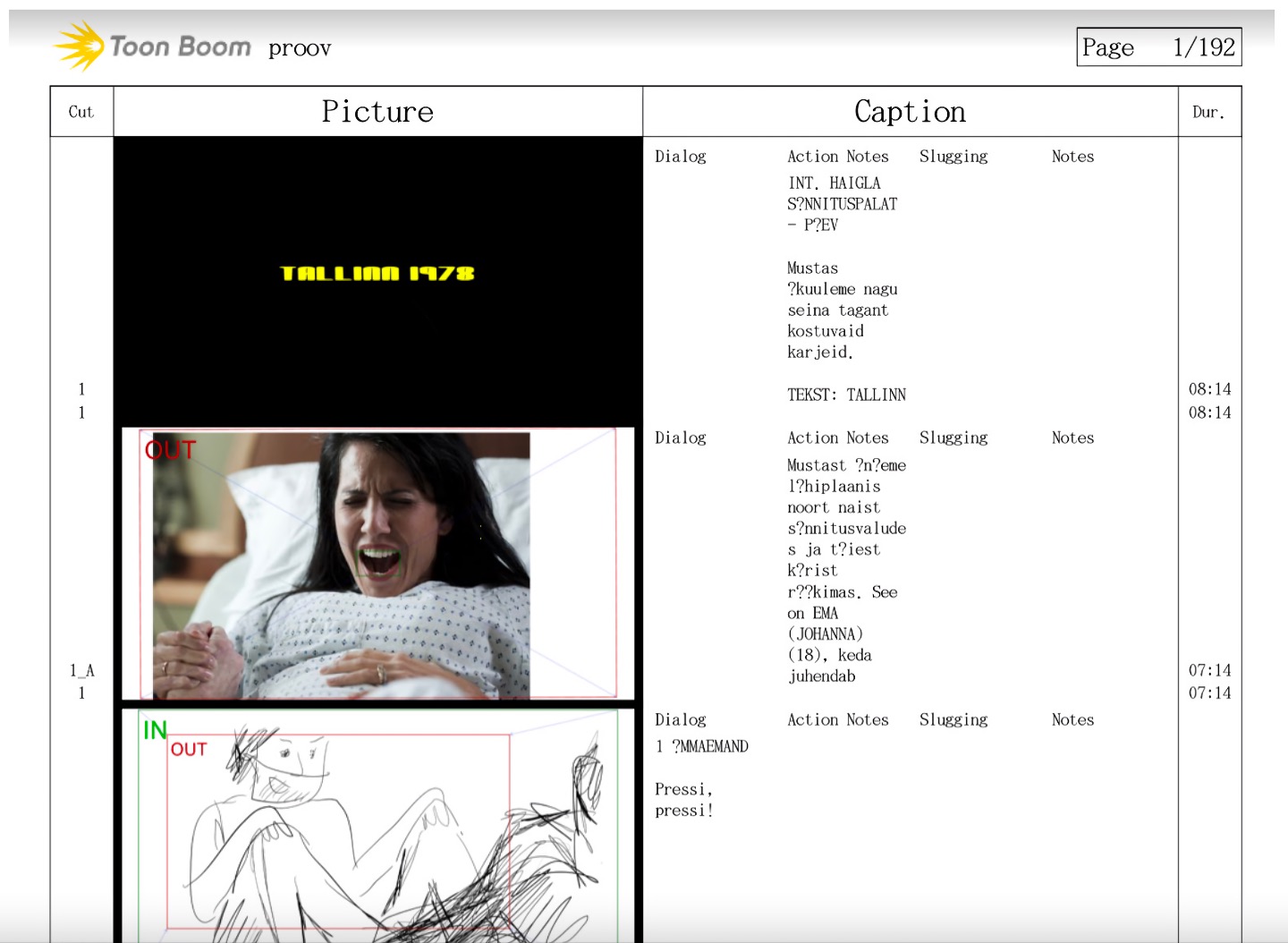
Task: Click the 08:14 duration of the first panel
Action: pos(1209,389)
